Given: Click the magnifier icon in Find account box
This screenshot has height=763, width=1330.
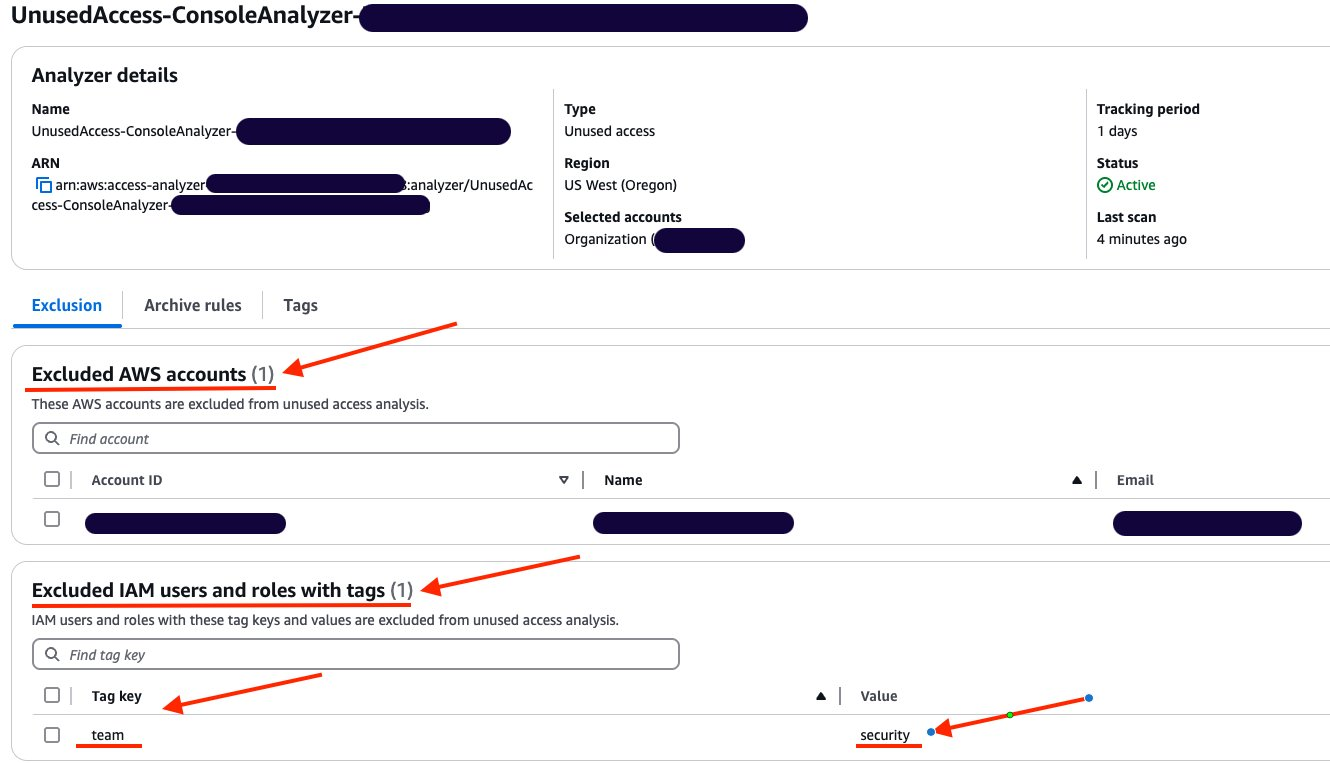Looking at the screenshot, I should pyautogui.click(x=52, y=438).
